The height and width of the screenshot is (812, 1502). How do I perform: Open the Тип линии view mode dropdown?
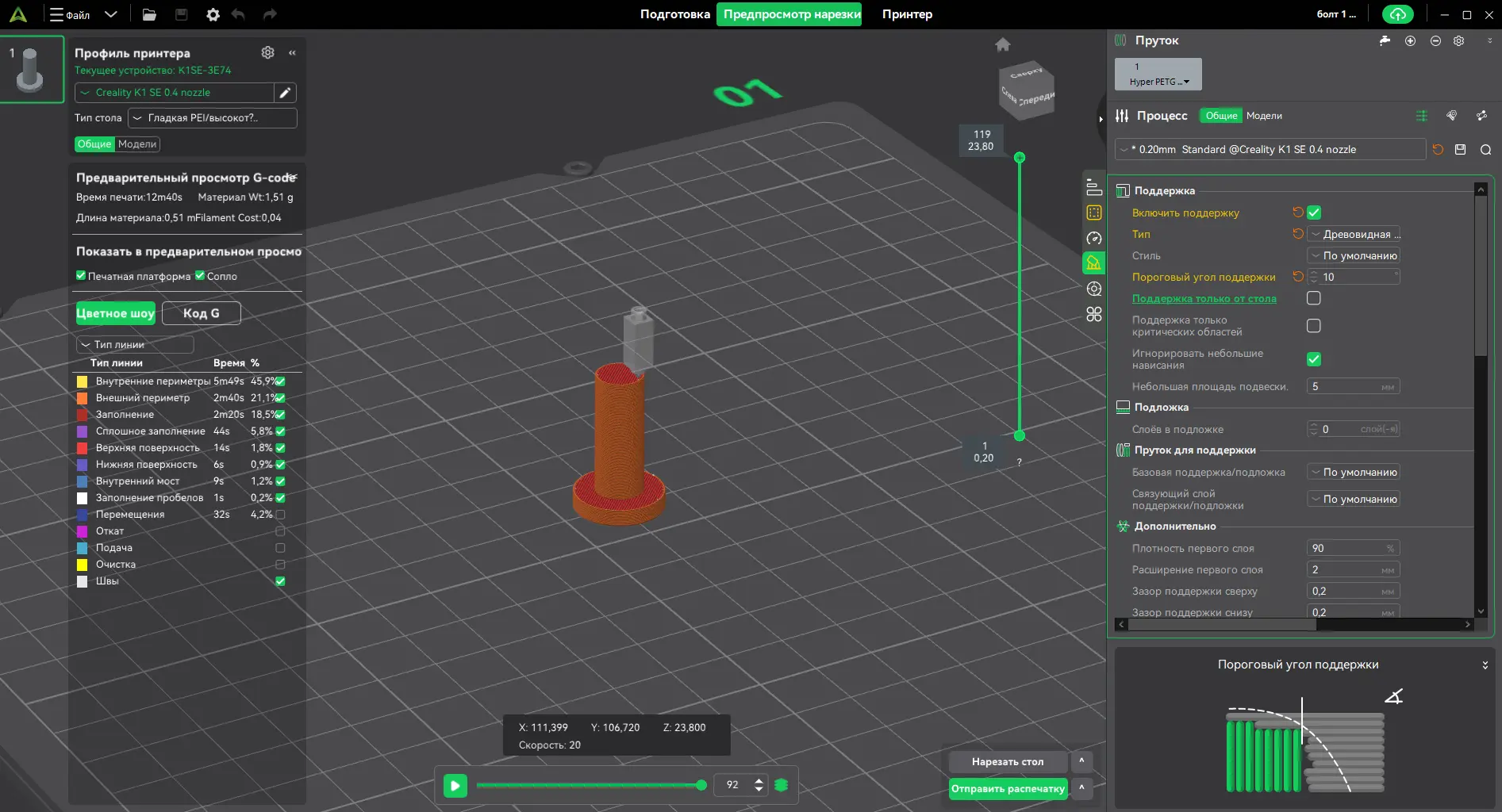coord(135,345)
